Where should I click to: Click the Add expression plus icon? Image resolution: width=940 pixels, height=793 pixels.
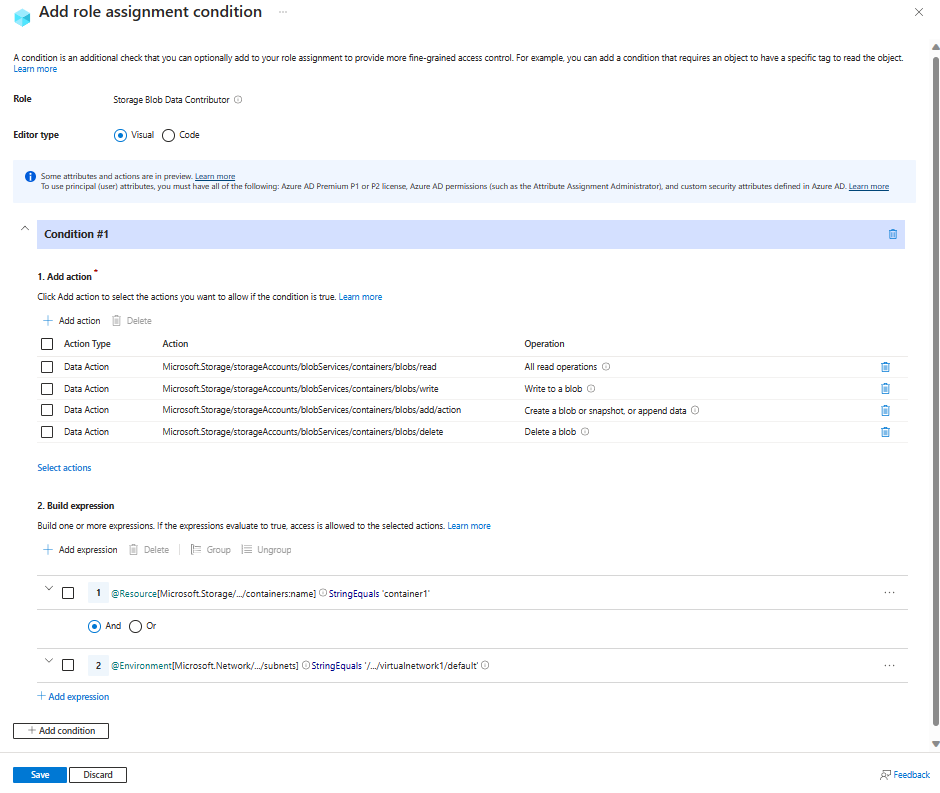point(48,549)
